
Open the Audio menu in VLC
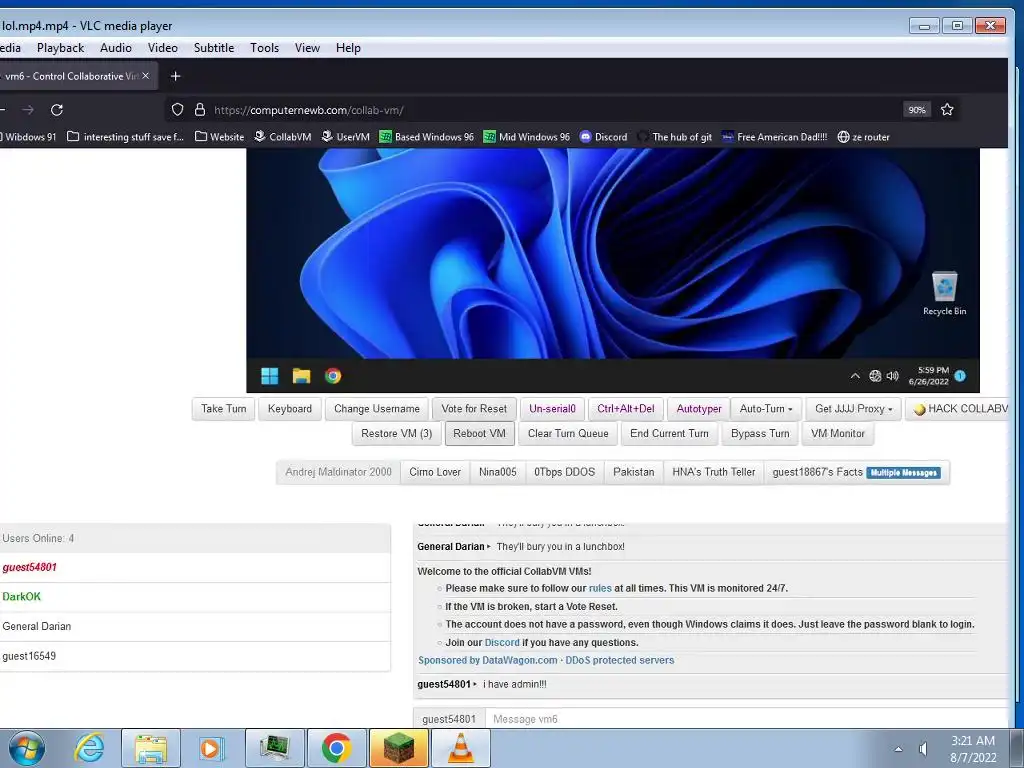116,48
